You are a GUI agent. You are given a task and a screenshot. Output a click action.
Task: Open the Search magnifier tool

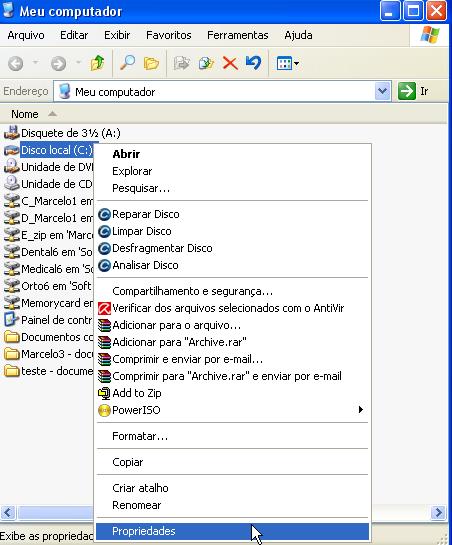point(128,63)
